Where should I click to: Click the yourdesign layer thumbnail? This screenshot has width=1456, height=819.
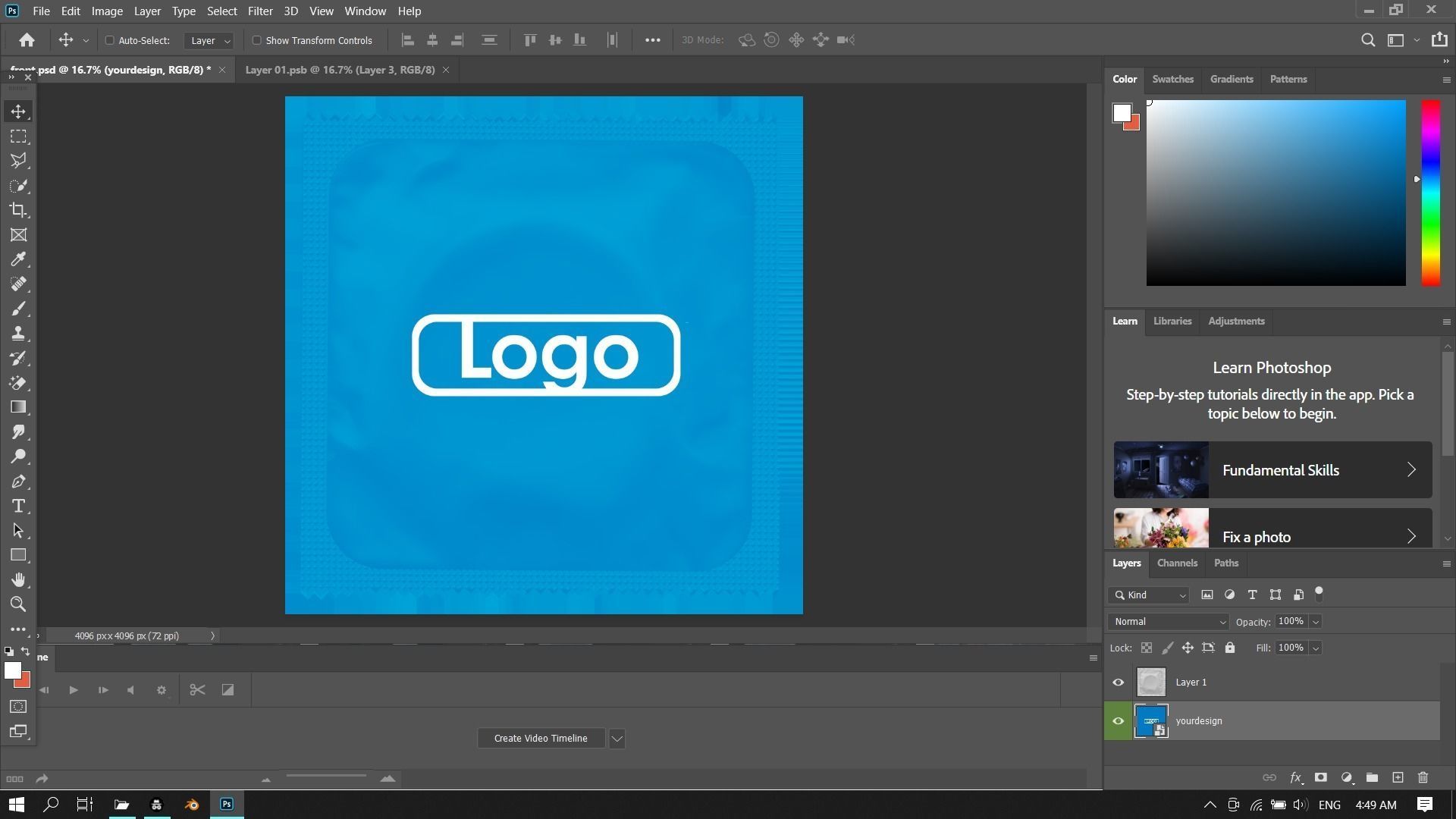[x=1150, y=720]
